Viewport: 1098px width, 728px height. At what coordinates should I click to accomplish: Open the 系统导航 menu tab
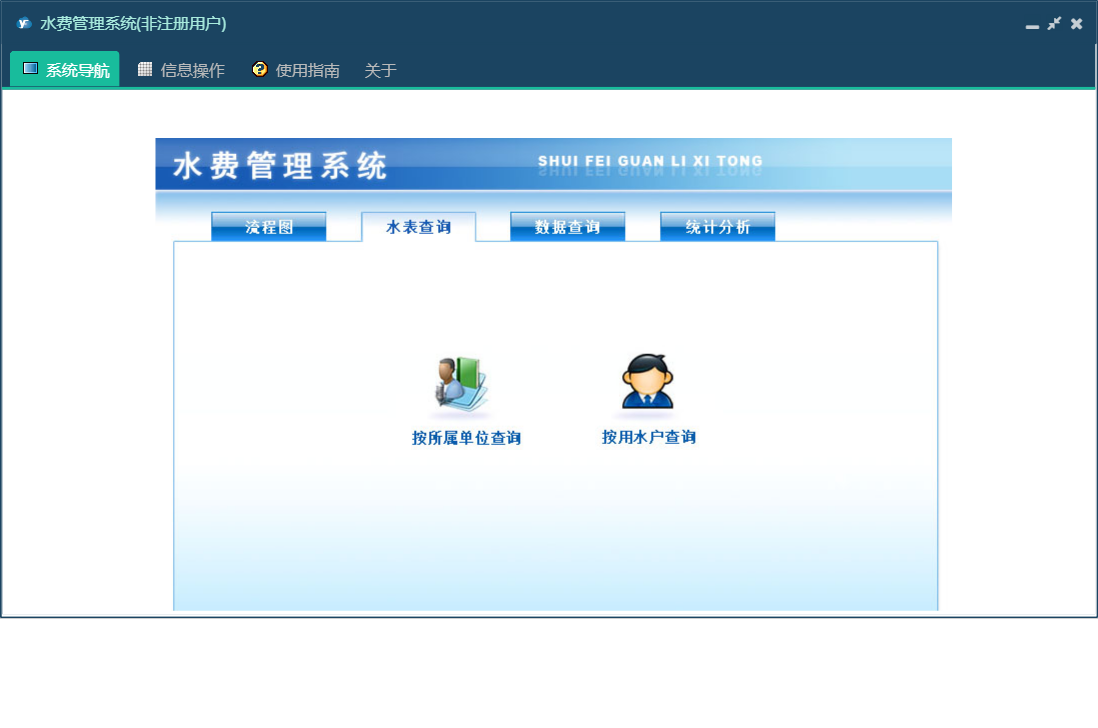tap(65, 69)
